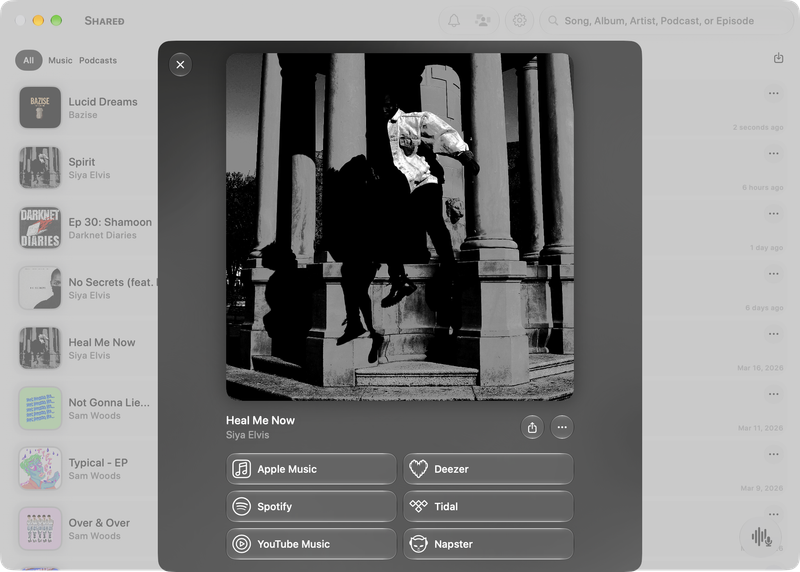Open Heal Me Now in Deezer
800x572 pixels.
pos(488,469)
